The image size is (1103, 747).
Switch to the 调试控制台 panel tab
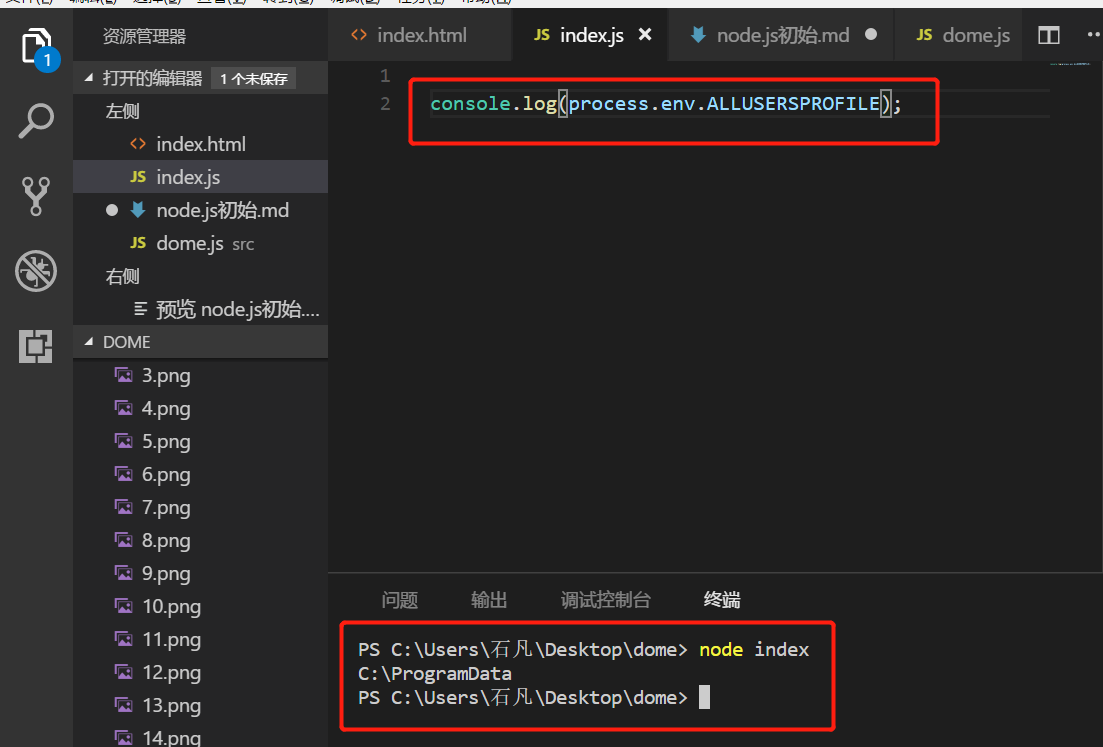tap(605, 600)
